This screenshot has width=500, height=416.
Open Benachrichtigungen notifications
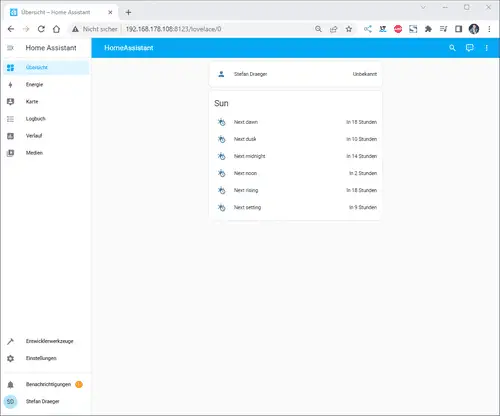tap(46, 384)
